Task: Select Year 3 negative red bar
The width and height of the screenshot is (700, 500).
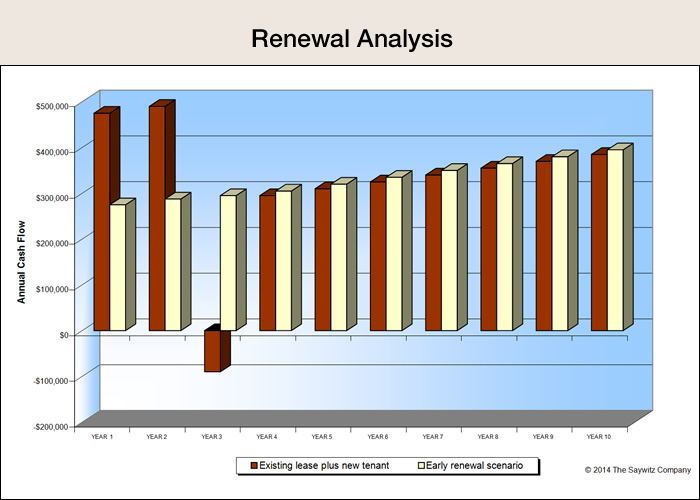Action: coord(212,351)
